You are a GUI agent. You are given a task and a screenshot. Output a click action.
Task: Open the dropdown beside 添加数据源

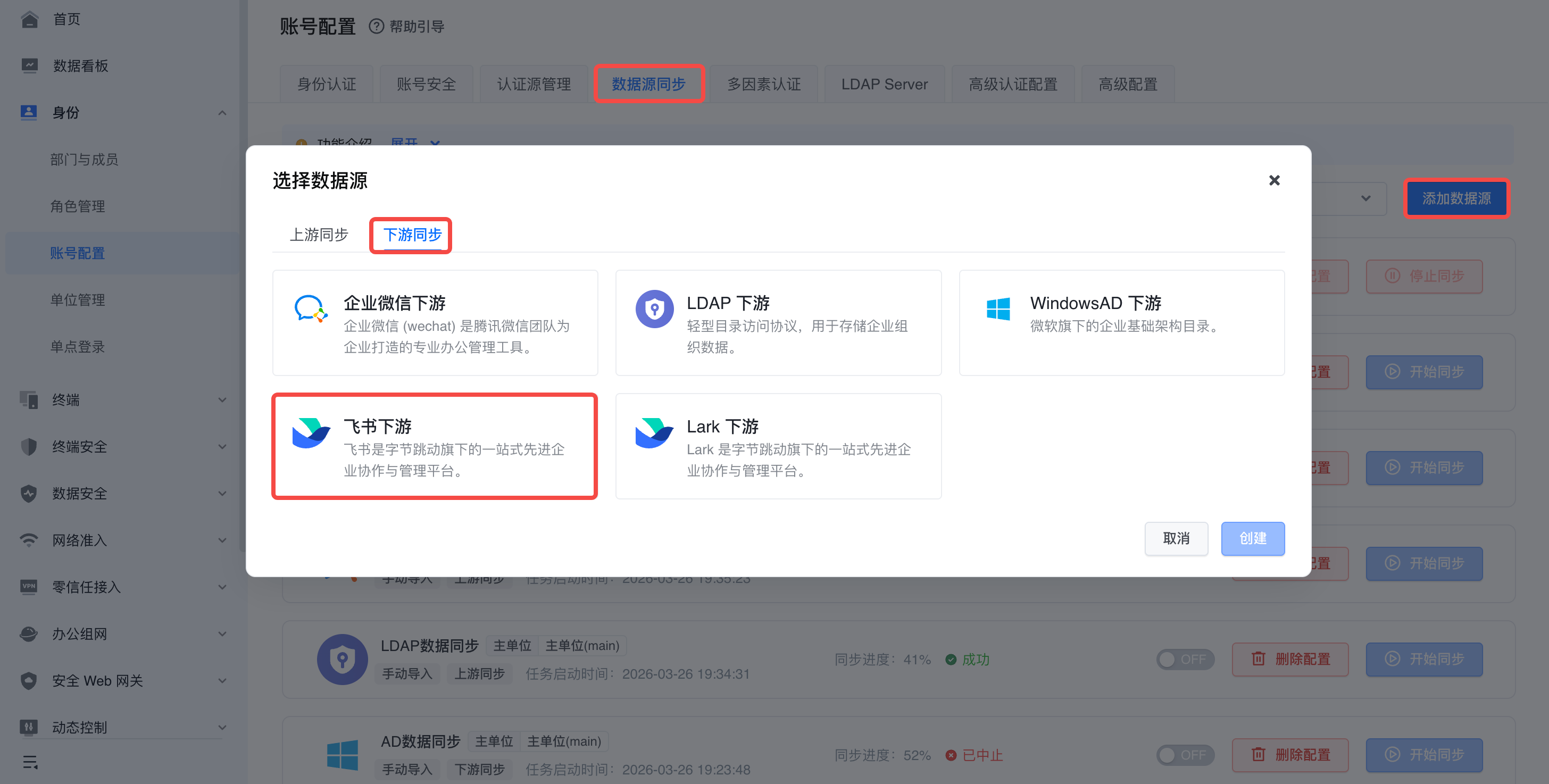[x=1365, y=198]
